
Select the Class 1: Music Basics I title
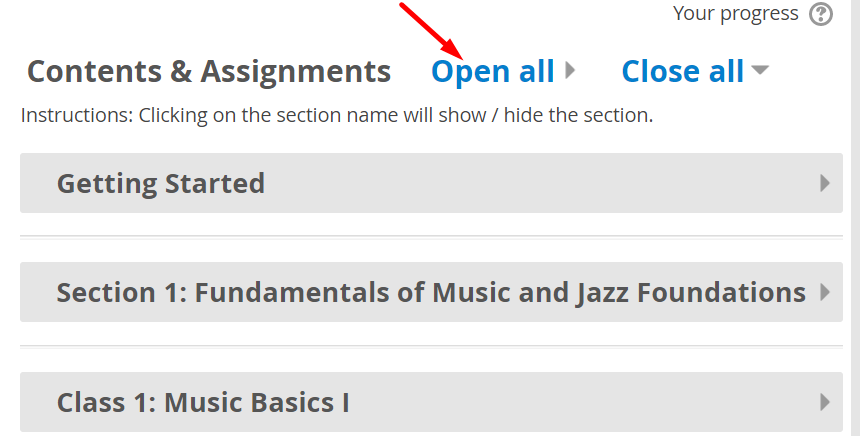[203, 402]
